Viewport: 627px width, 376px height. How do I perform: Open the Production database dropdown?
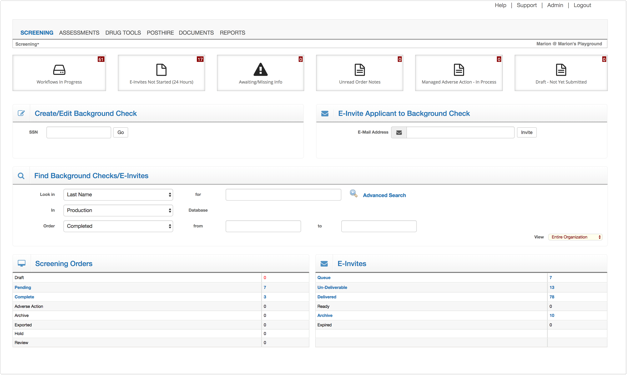click(x=118, y=210)
